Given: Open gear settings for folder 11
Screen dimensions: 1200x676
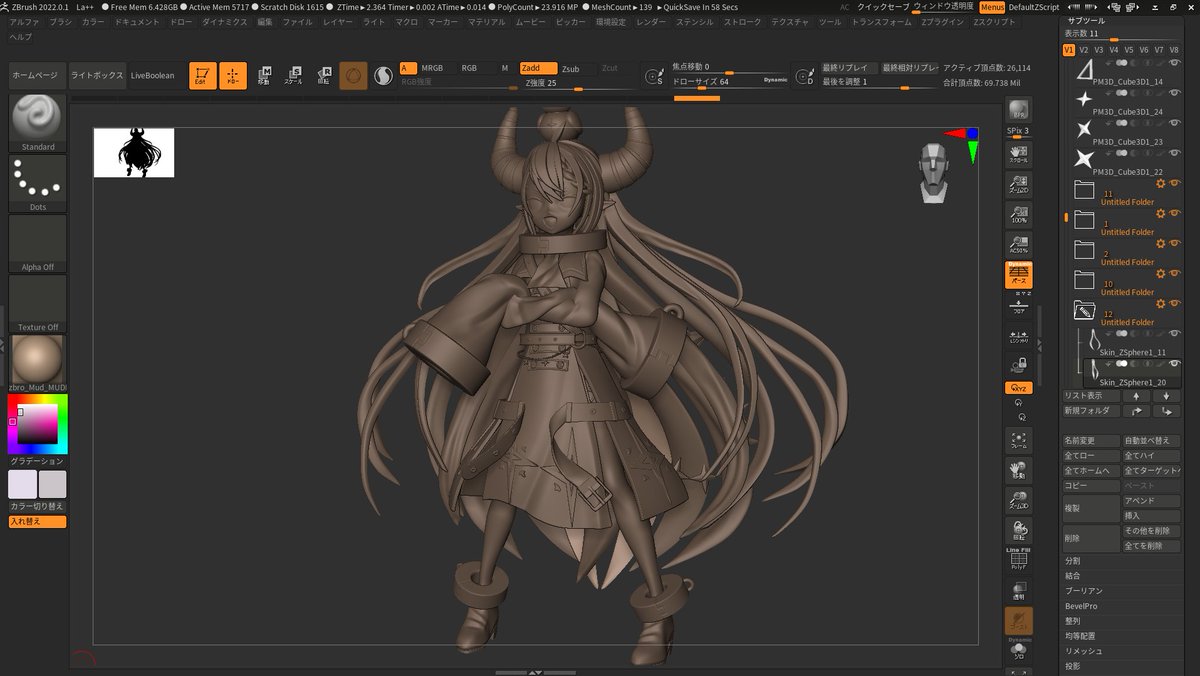Looking at the screenshot, I should point(1160,184).
